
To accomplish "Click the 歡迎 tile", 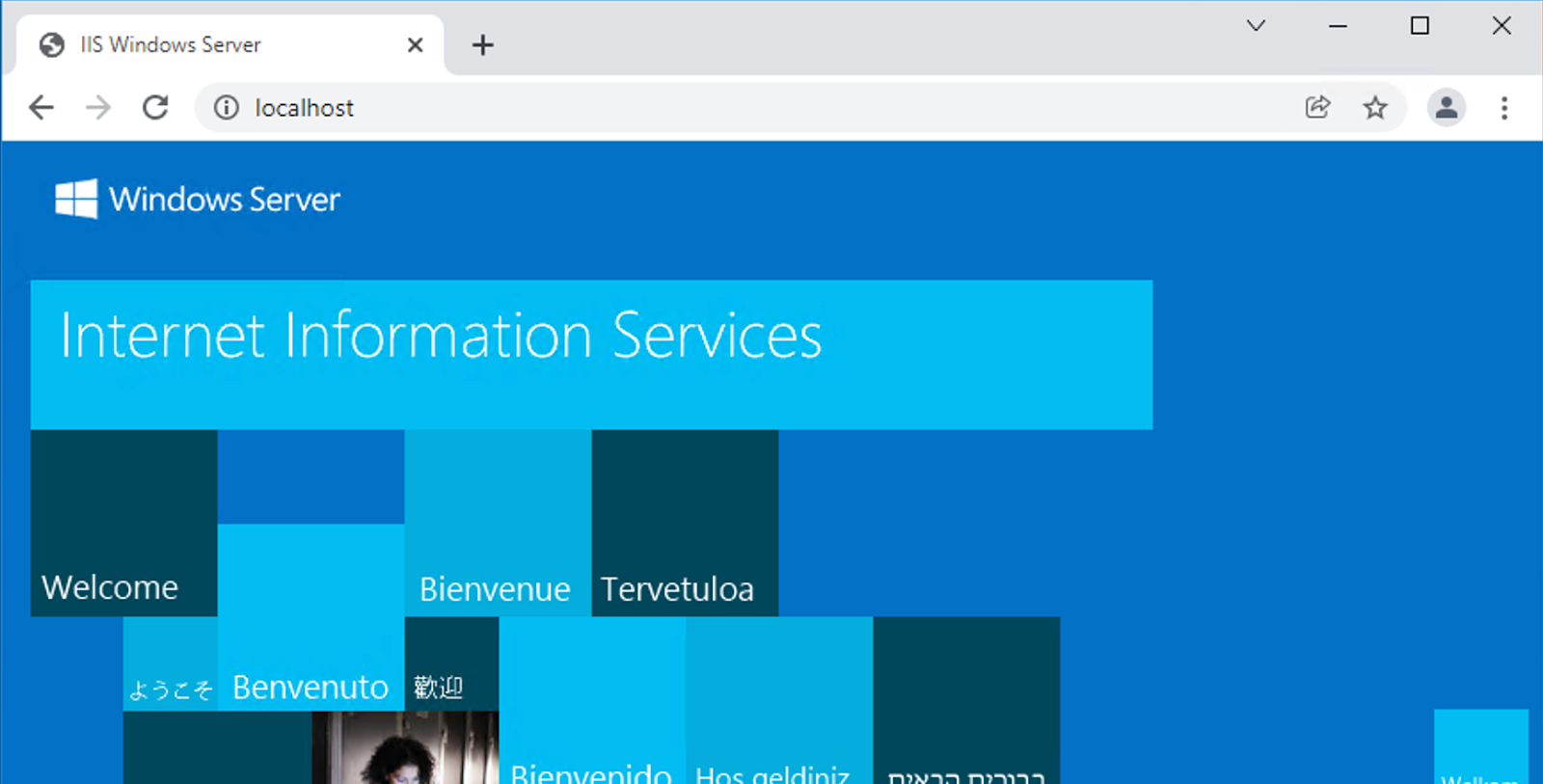I will [x=451, y=663].
